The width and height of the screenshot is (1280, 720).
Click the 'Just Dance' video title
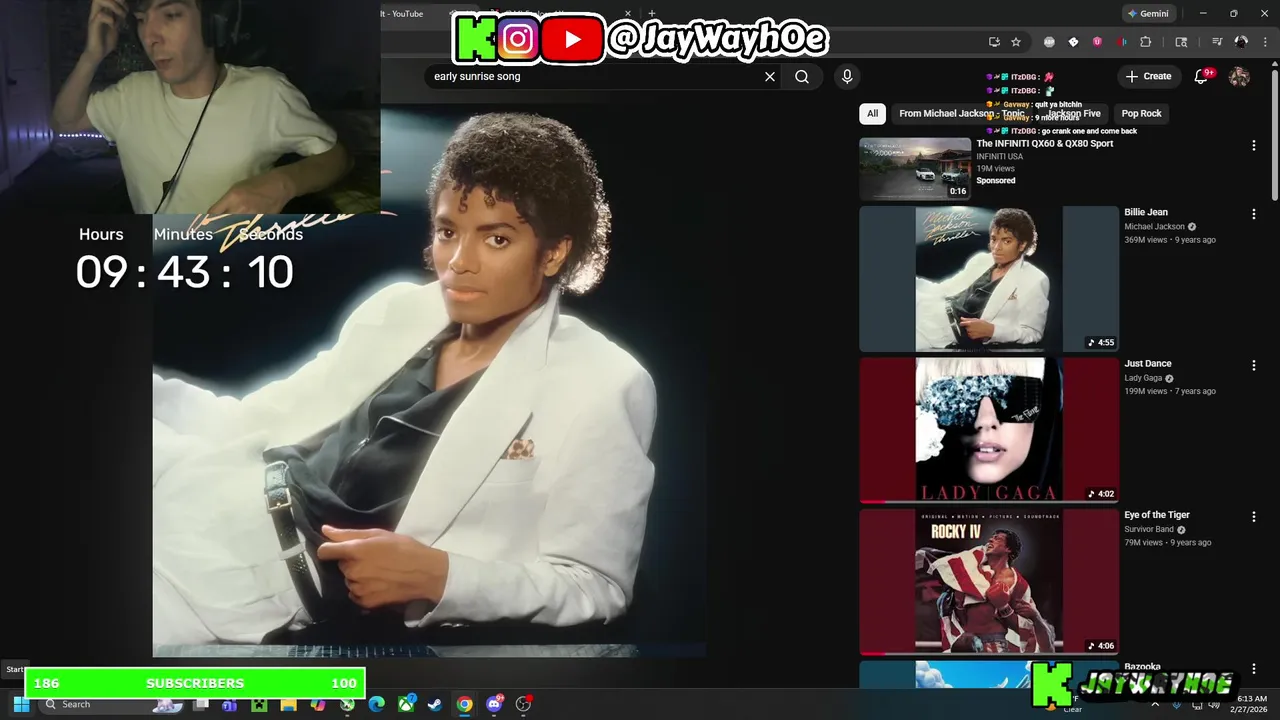[x=1148, y=364]
